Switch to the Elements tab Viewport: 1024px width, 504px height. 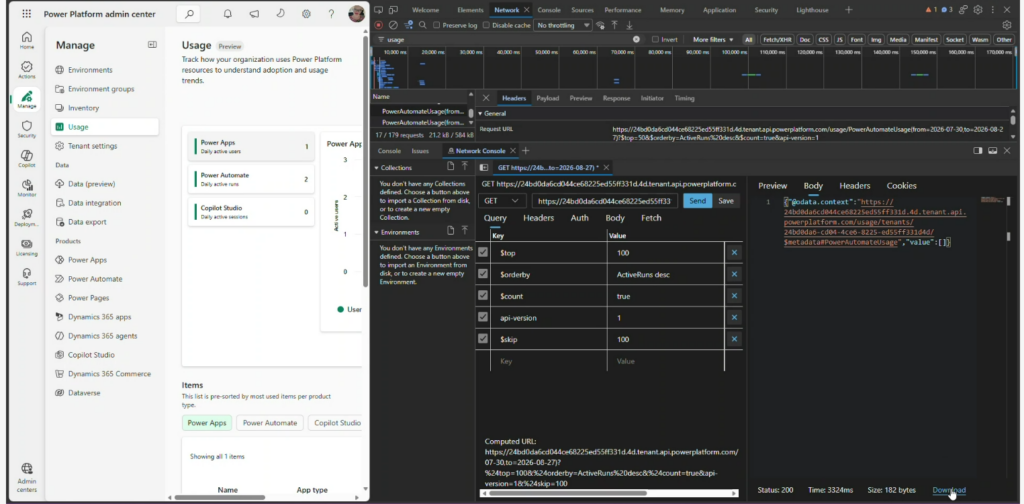tap(470, 10)
